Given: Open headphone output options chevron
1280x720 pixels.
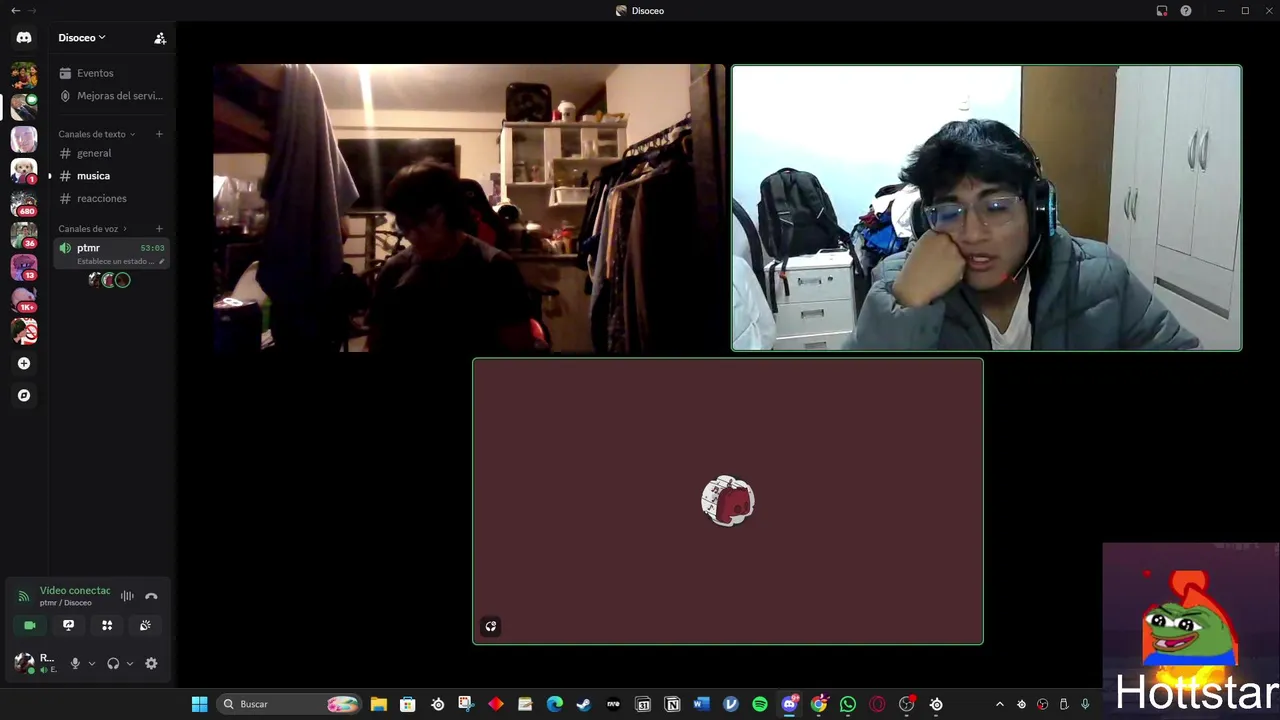Looking at the screenshot, I should 129,663.
